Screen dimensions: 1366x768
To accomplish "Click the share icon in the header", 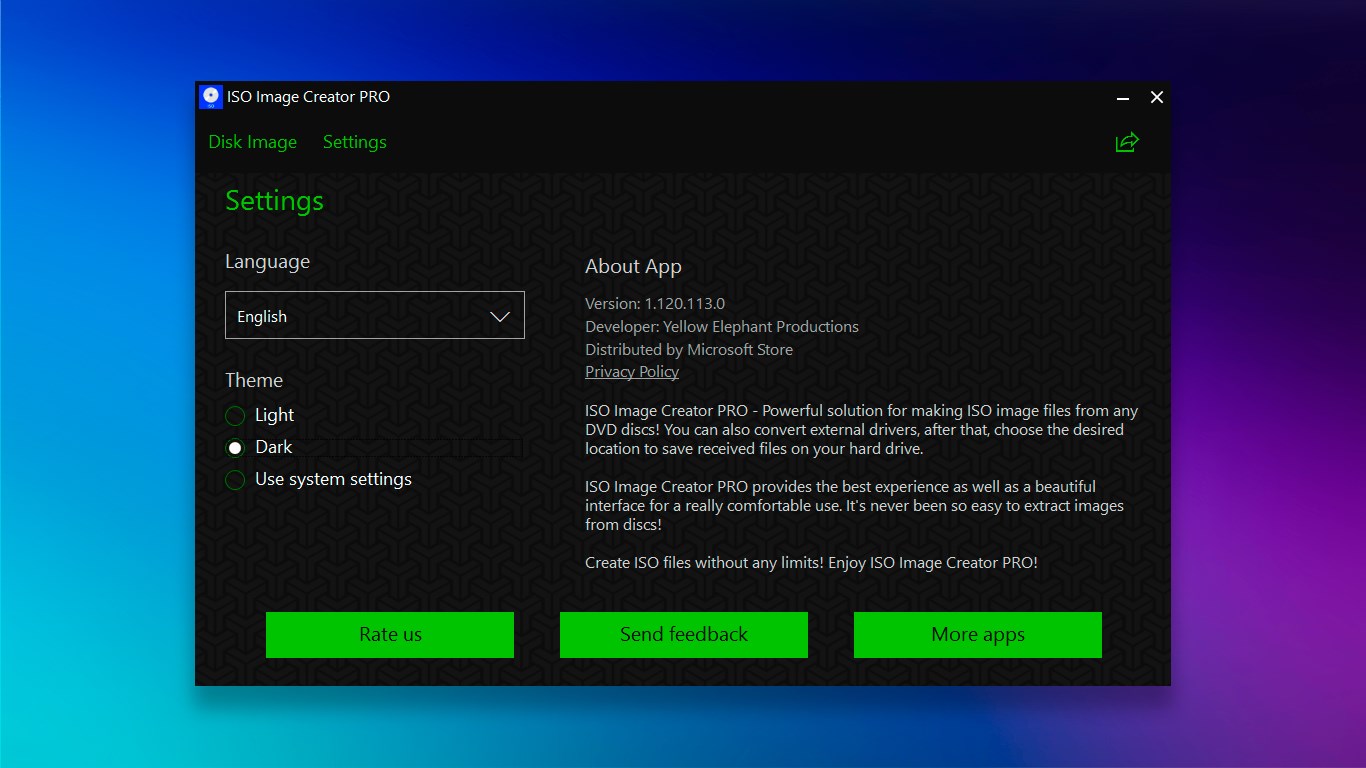I will tap(1127, 142).
